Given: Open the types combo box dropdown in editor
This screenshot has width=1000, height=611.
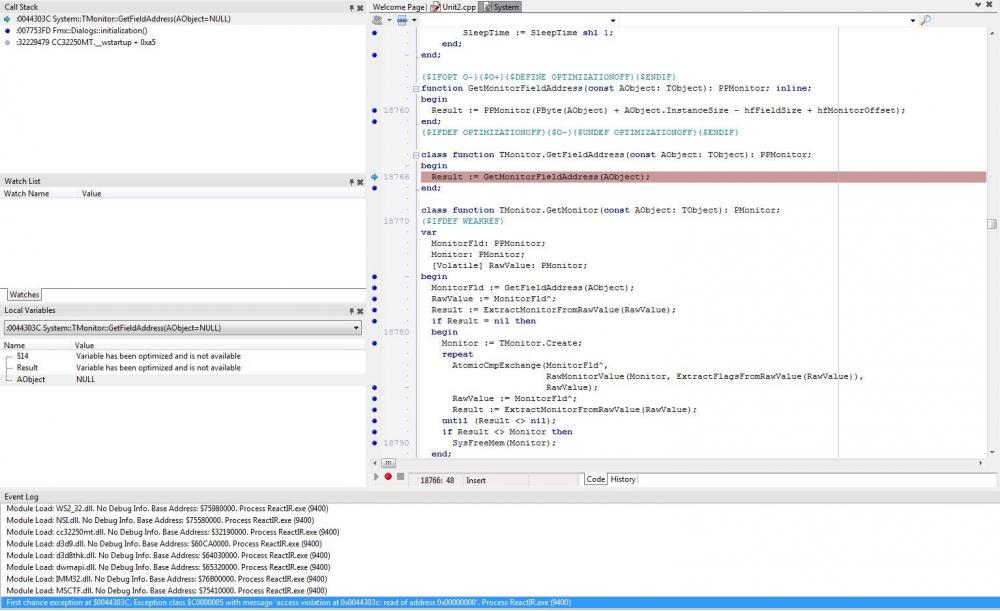Looking at the screenshot, I should click(x=613, y=20).
